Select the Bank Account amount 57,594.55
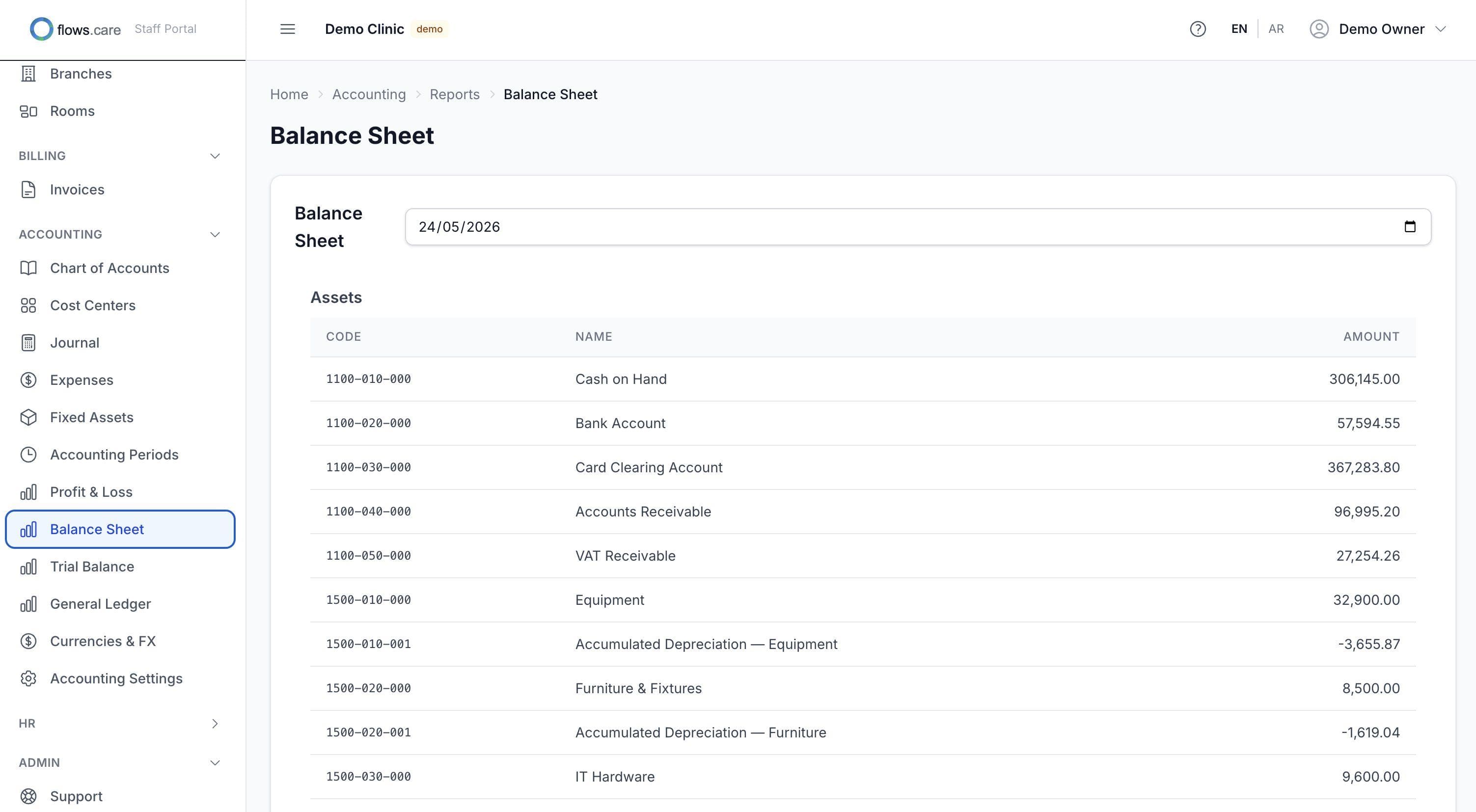The width and height of the screenshot is (1476, 812). [1368, 424]
